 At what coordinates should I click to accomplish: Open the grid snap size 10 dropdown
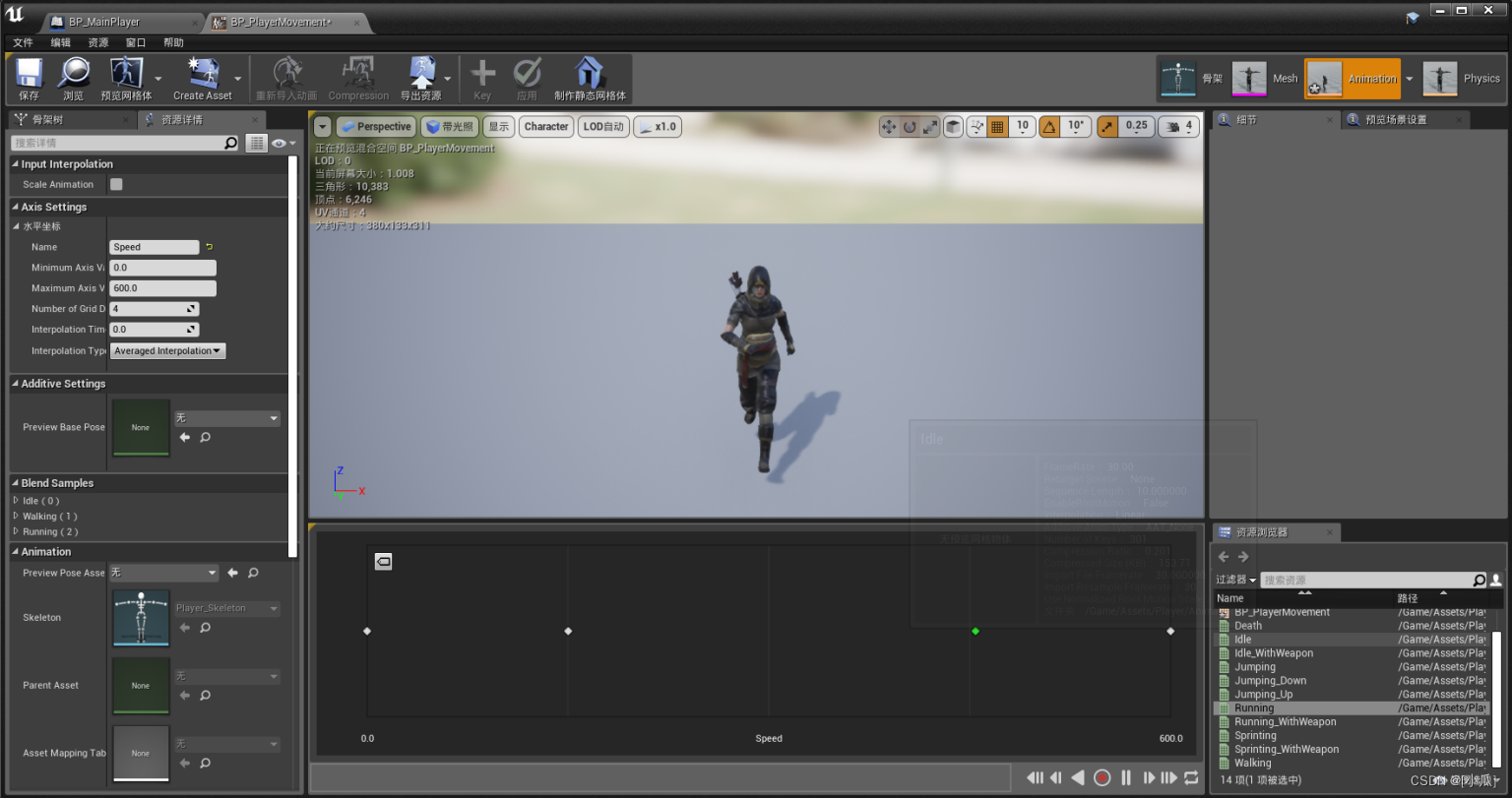1023,126
